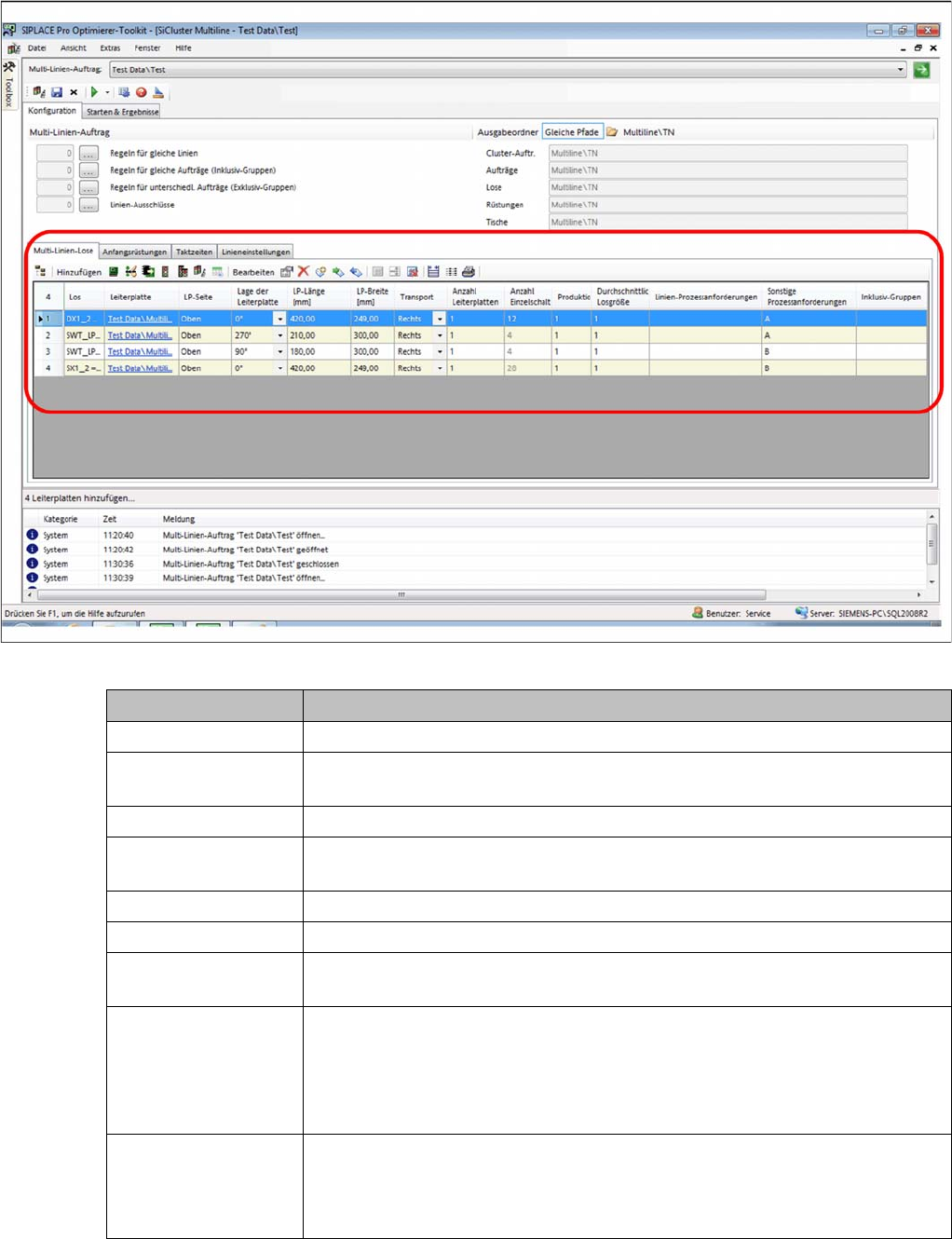Click ellipsis button for Linien-Ausschlüsse

click(x=88, y=205)
